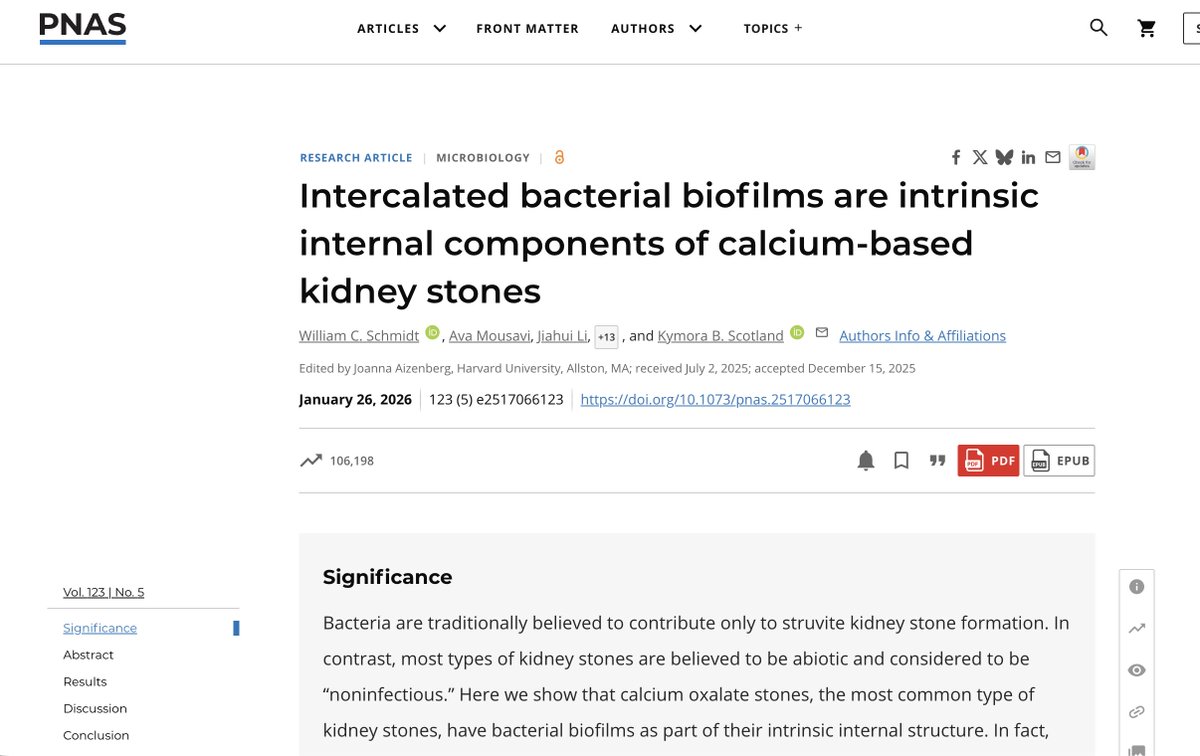Image resolution: width=1200 pixels, height=756 pixels.
Task: Jump to Abstract in sidebar navigation
Action: [88, 655]
